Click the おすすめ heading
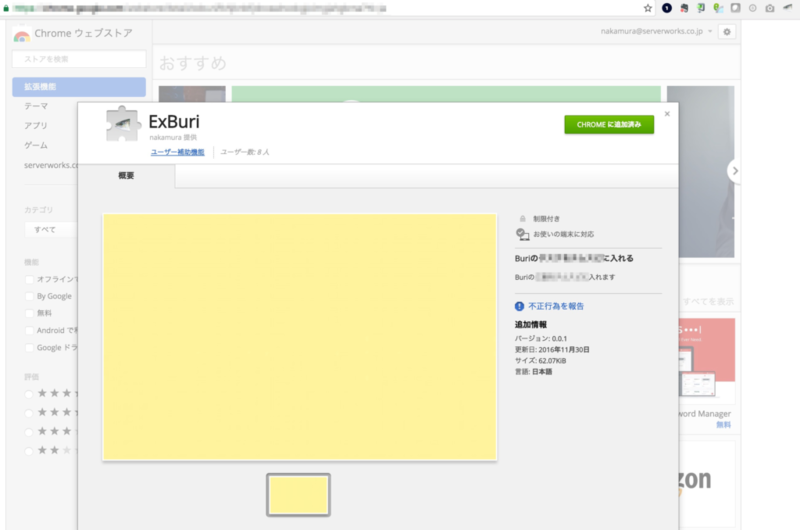The image size is (800, 530). (x=192, y=63)
